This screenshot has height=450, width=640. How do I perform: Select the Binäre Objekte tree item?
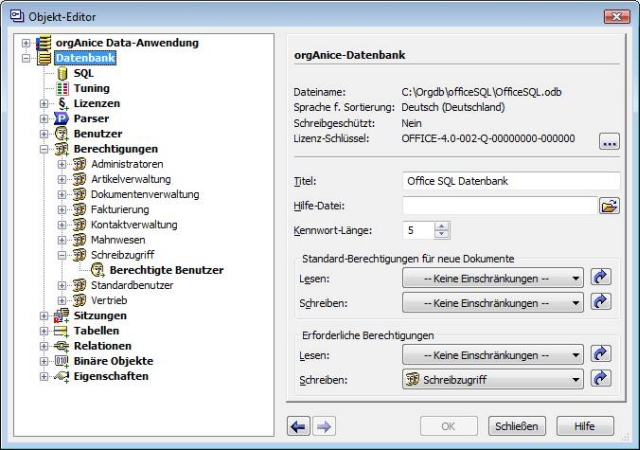[x=113, y=361]
